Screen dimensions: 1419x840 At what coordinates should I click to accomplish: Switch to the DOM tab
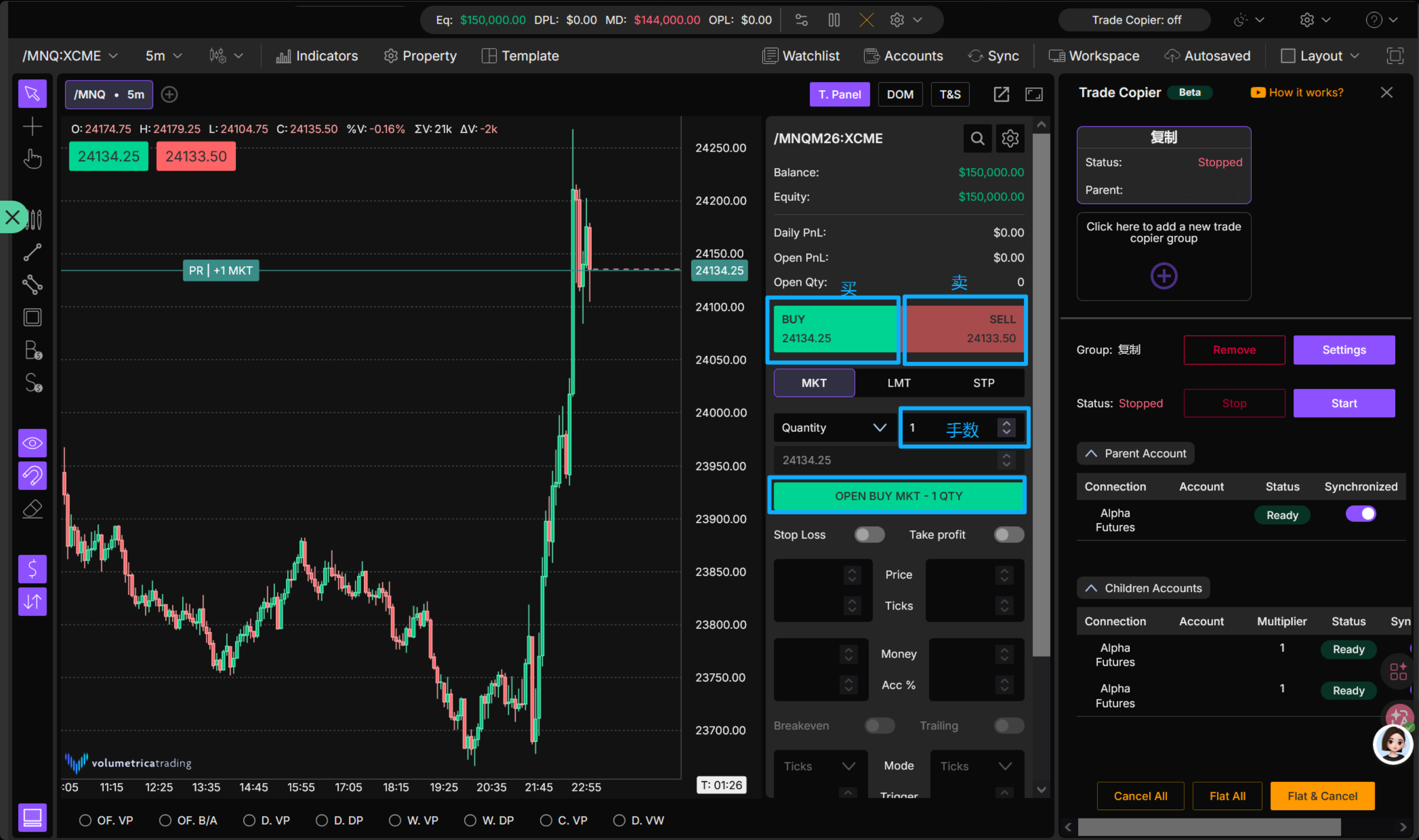tap(899, 95)
